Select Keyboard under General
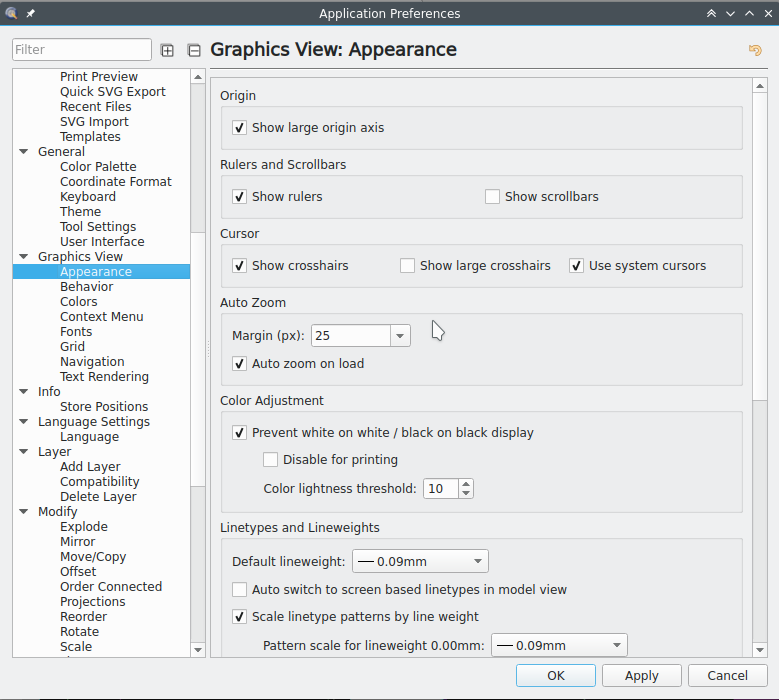 click(88, 197)
